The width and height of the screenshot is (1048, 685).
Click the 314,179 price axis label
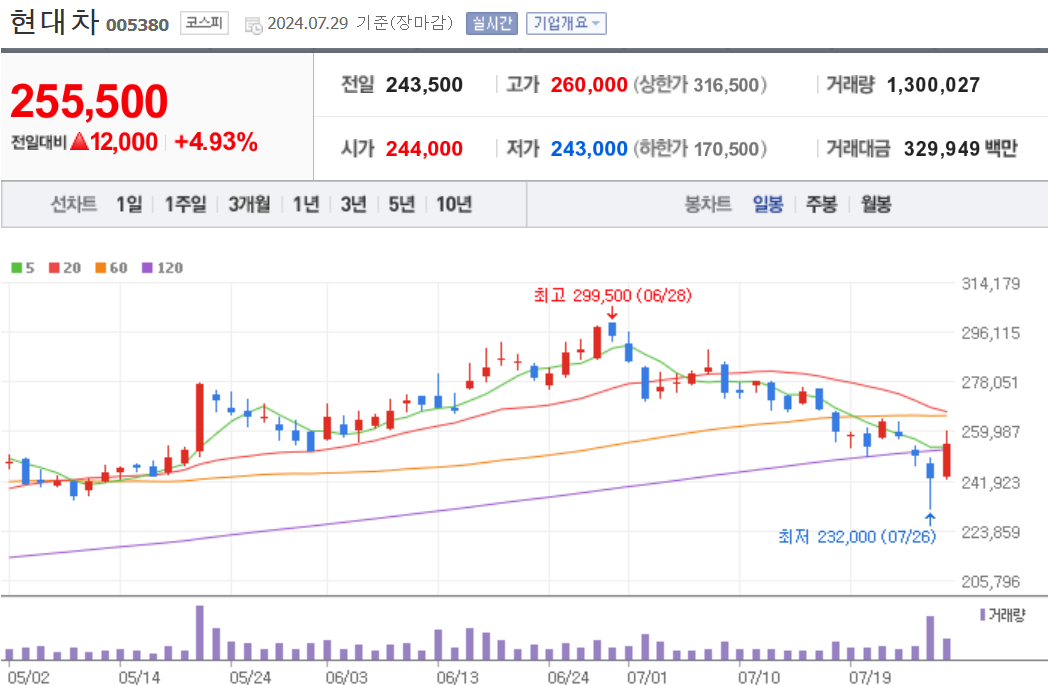pos(991,284)
